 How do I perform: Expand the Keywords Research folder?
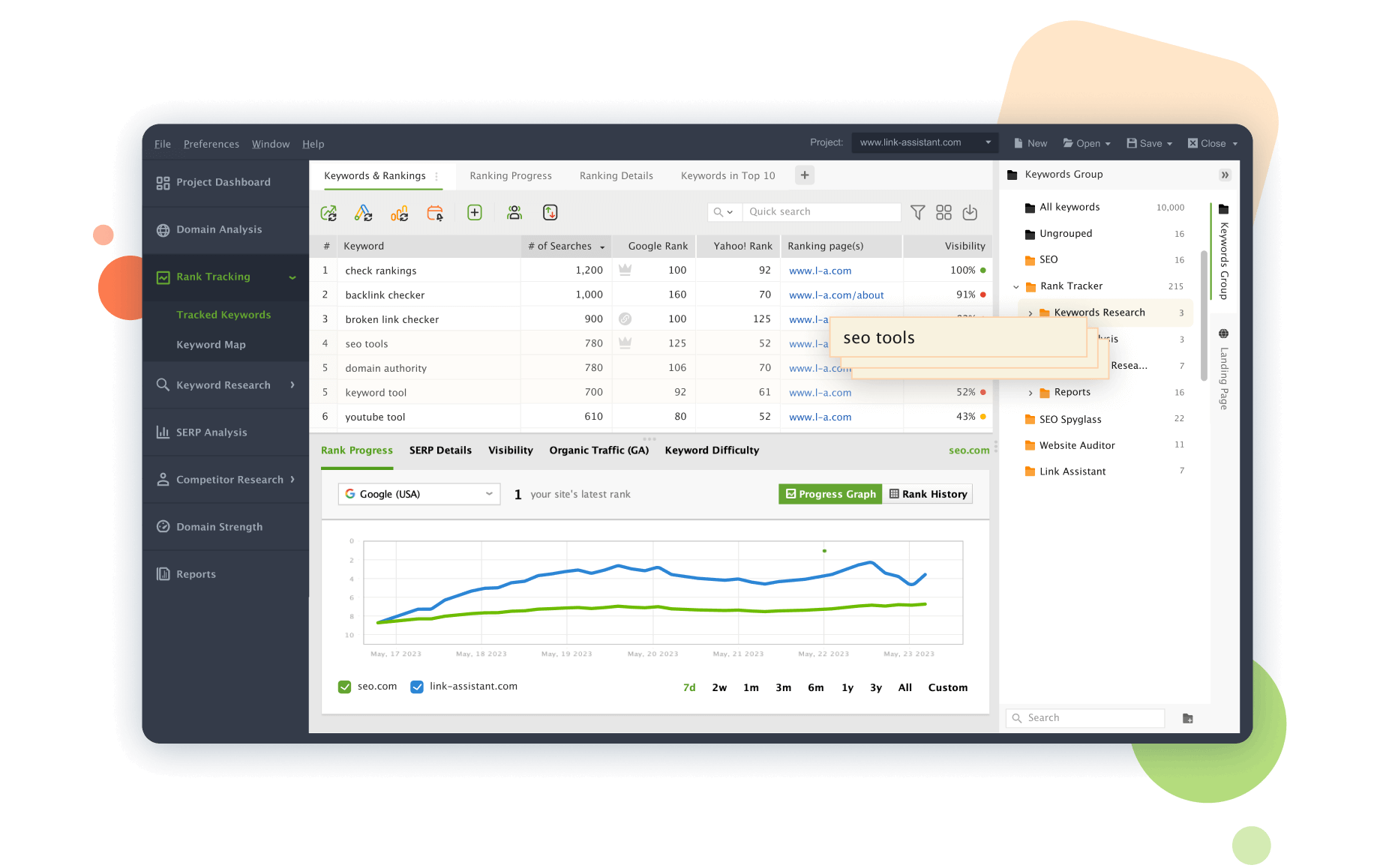(x=1030, y=313)
